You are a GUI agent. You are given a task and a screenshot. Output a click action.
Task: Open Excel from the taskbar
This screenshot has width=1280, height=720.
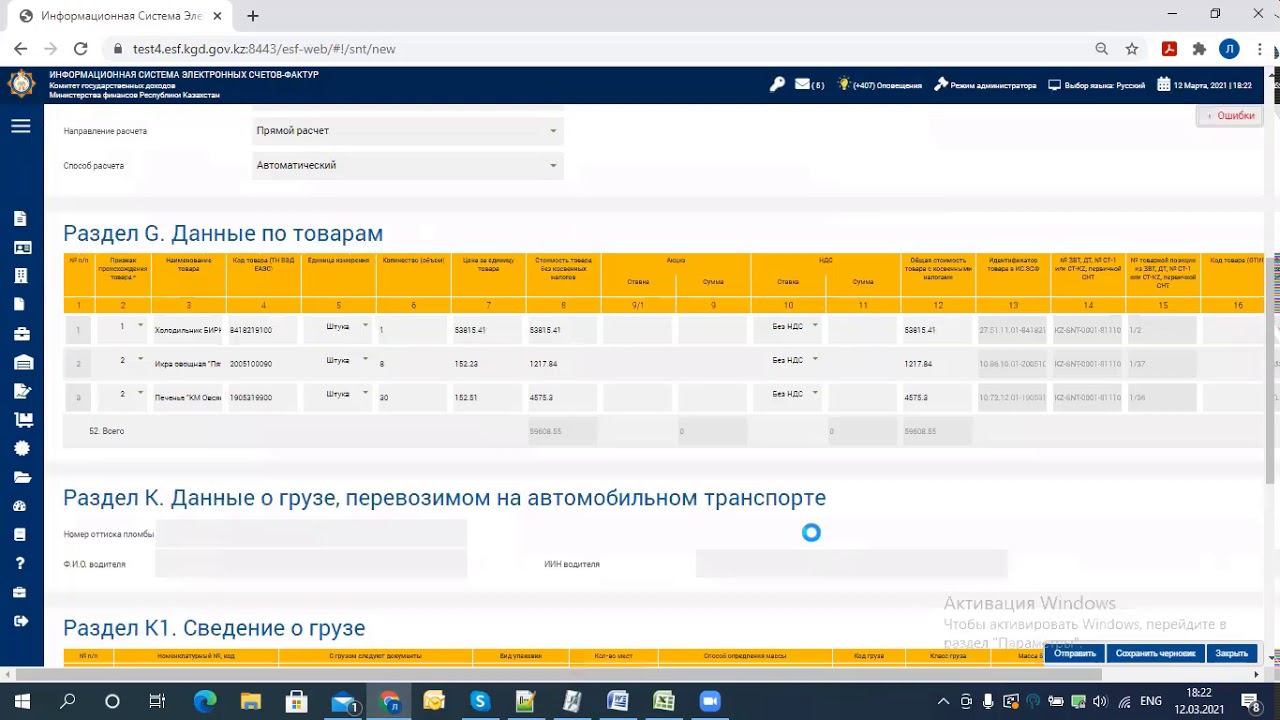(x=664, y=701)
